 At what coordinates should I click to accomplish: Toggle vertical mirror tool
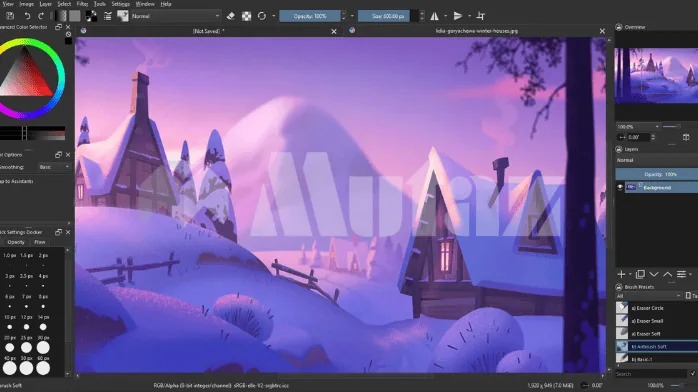pyautogui.click(x=458, y=16)
